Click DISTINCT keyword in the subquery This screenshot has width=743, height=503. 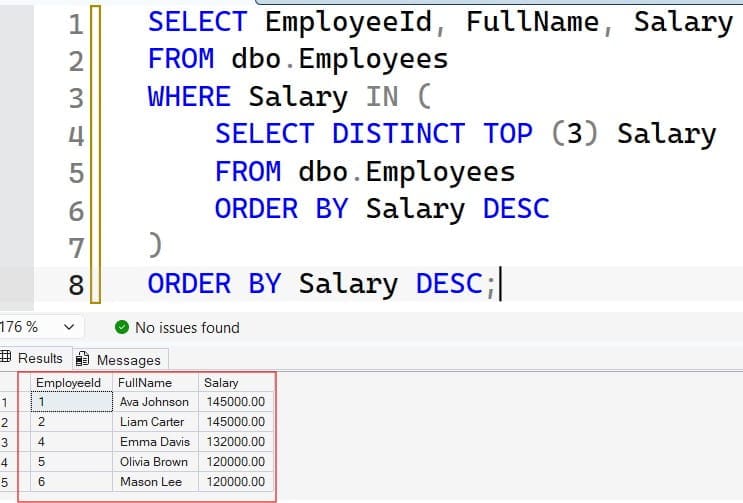(399, 133)
